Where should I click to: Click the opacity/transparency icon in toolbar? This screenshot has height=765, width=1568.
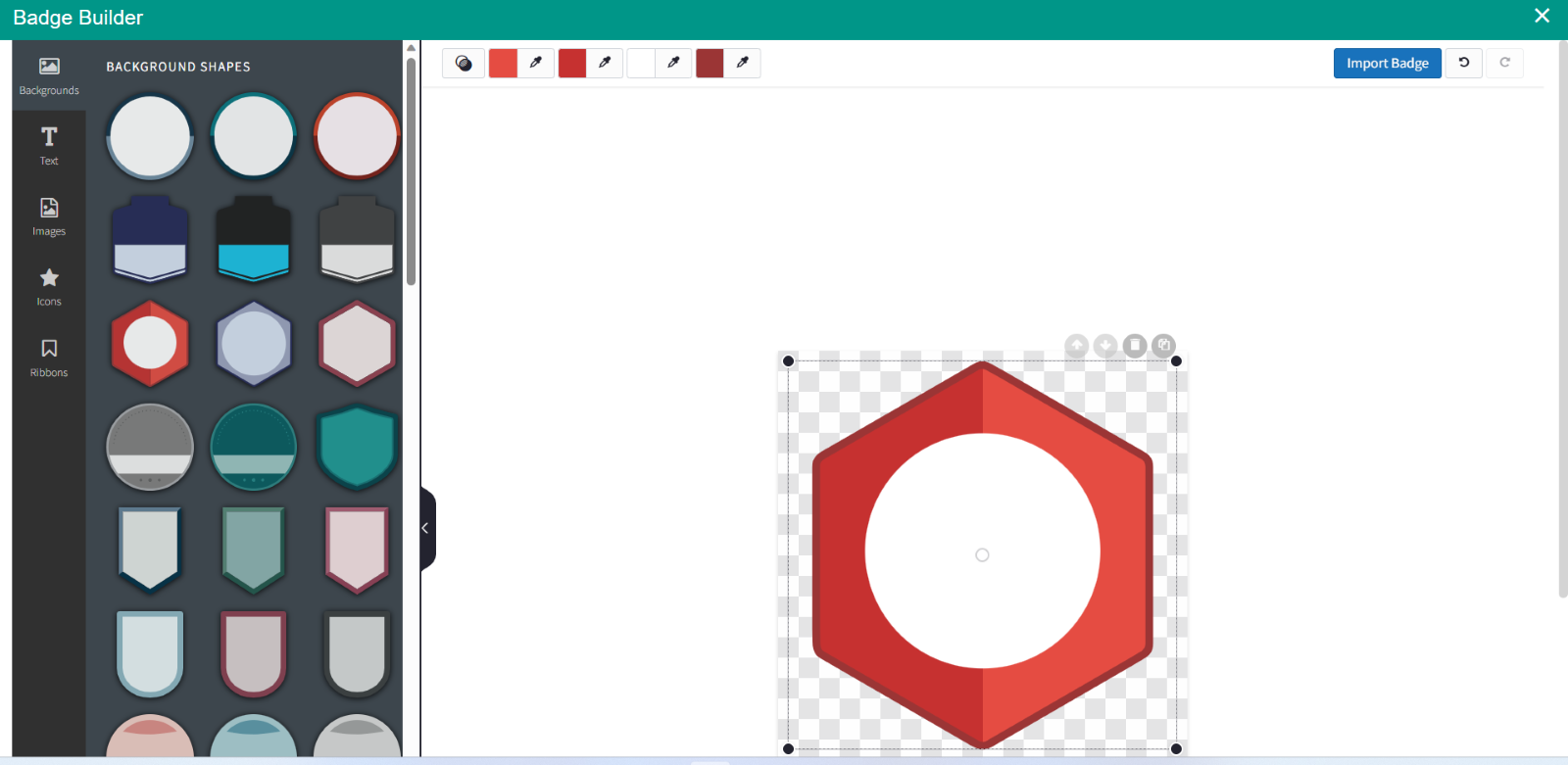click(464, 64)
